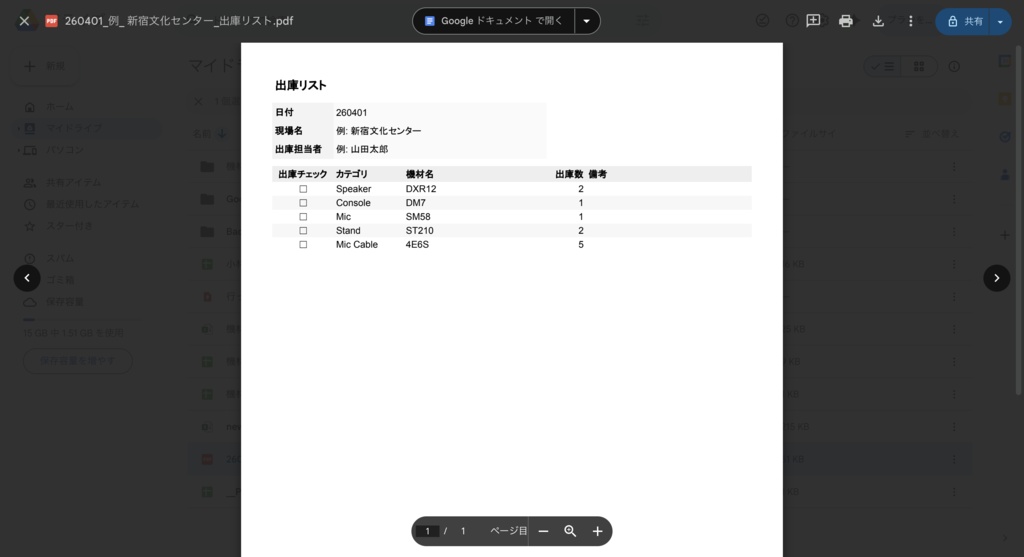Click the 備考 column header

tap(598, 174)
